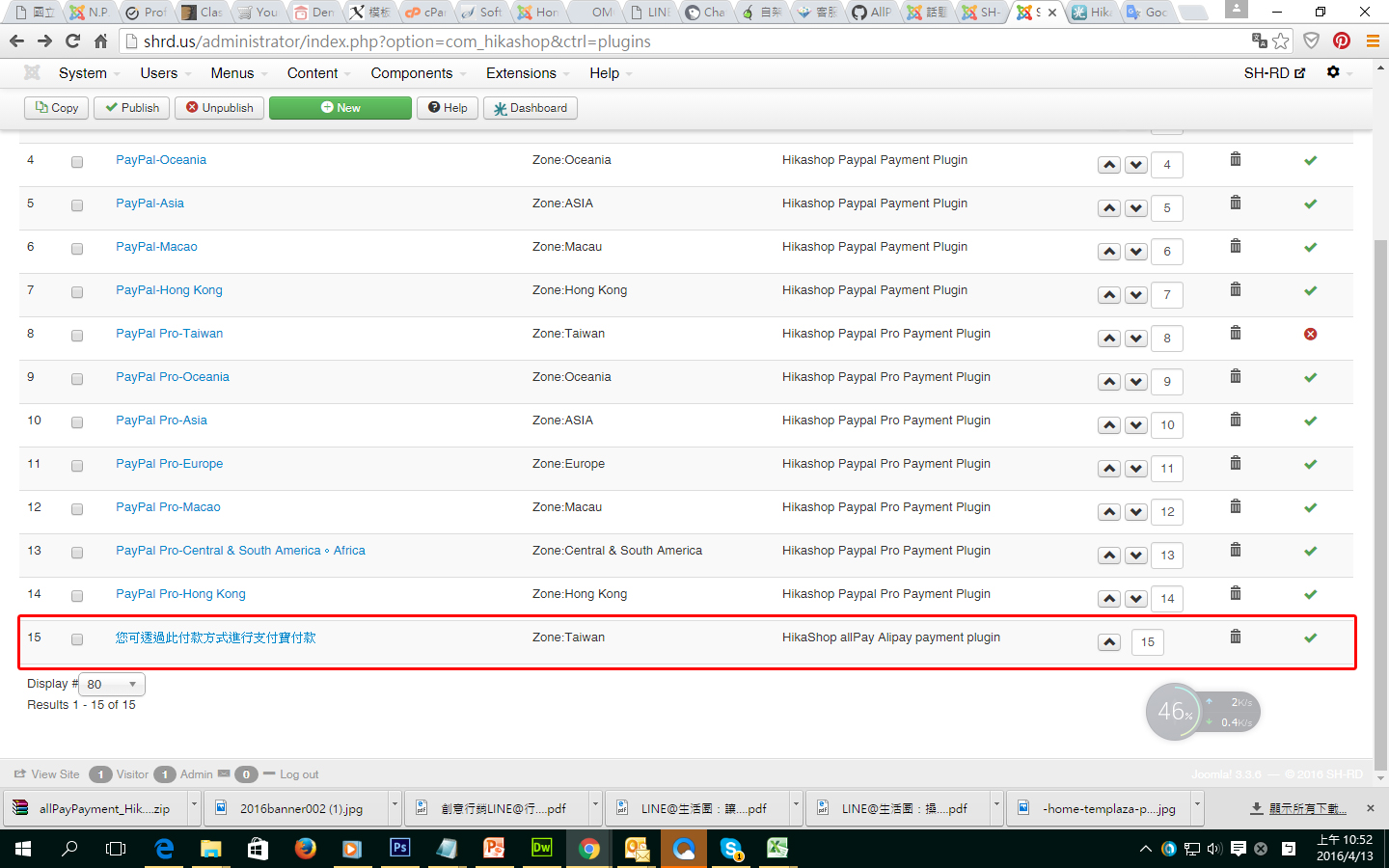Check the PayPal Pro-Europe checkbox
1389x868 pixels.
pos(77,466)
